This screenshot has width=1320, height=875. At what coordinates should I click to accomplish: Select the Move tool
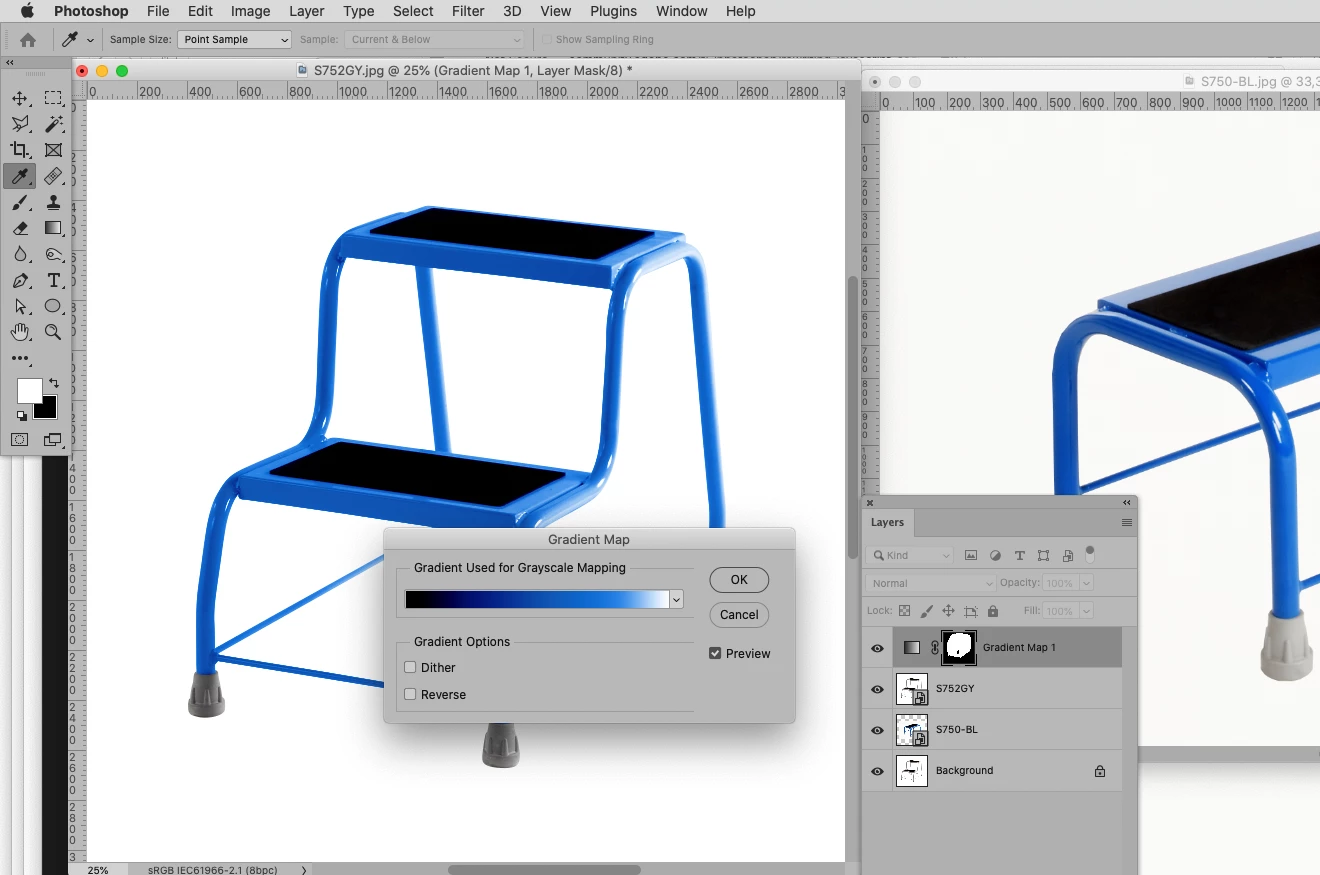coord(19,98)
